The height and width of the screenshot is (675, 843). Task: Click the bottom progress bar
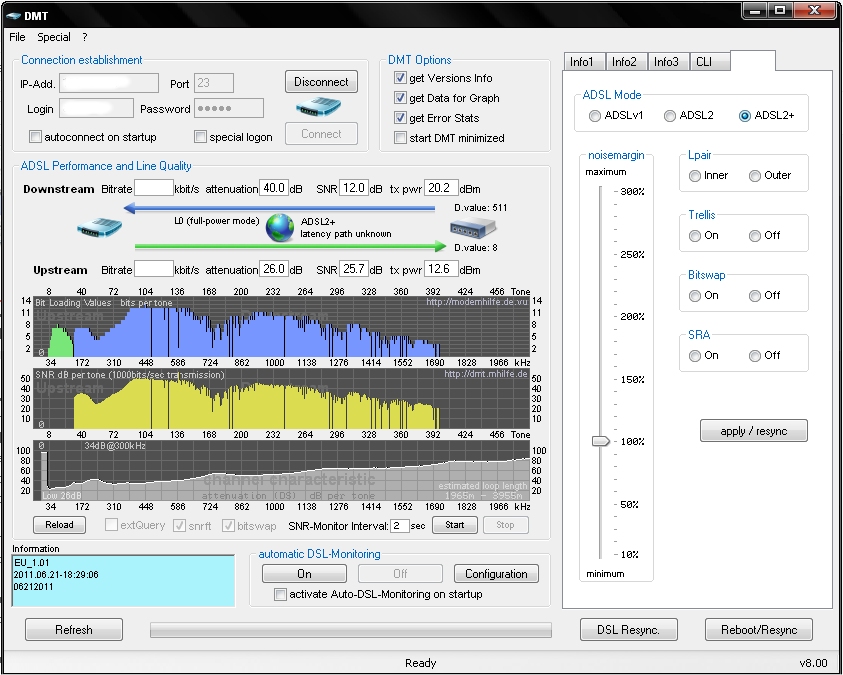tap(351, 630)
